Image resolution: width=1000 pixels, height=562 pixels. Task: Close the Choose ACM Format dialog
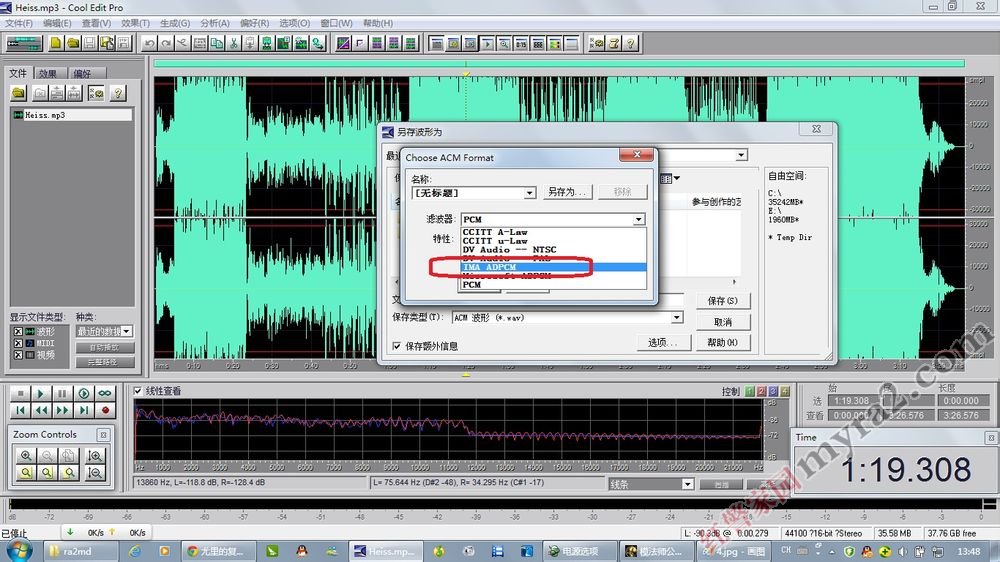coord(636,155)
